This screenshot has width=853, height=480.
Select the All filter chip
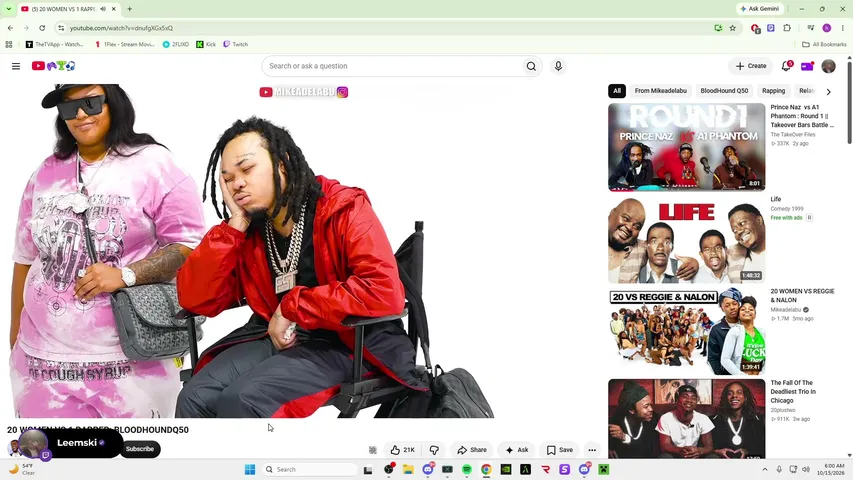tap(617, 91)
